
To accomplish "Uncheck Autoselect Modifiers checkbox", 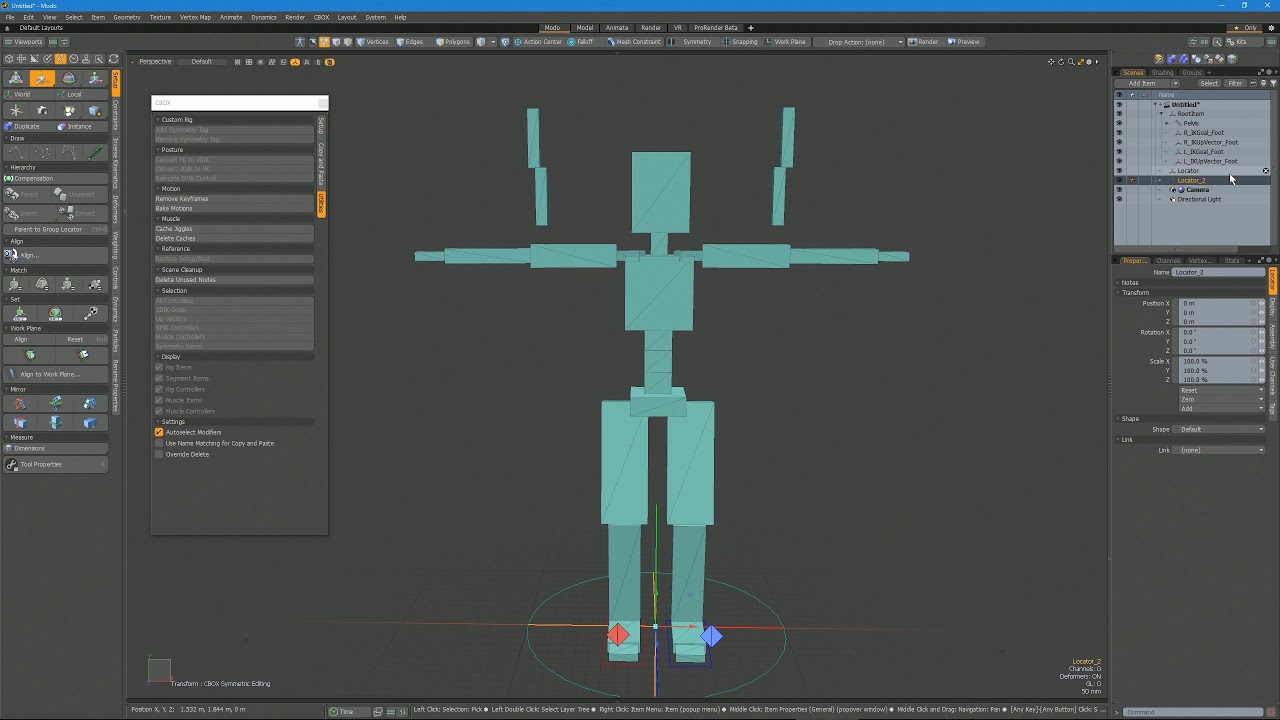I will [x=159, y=432].
